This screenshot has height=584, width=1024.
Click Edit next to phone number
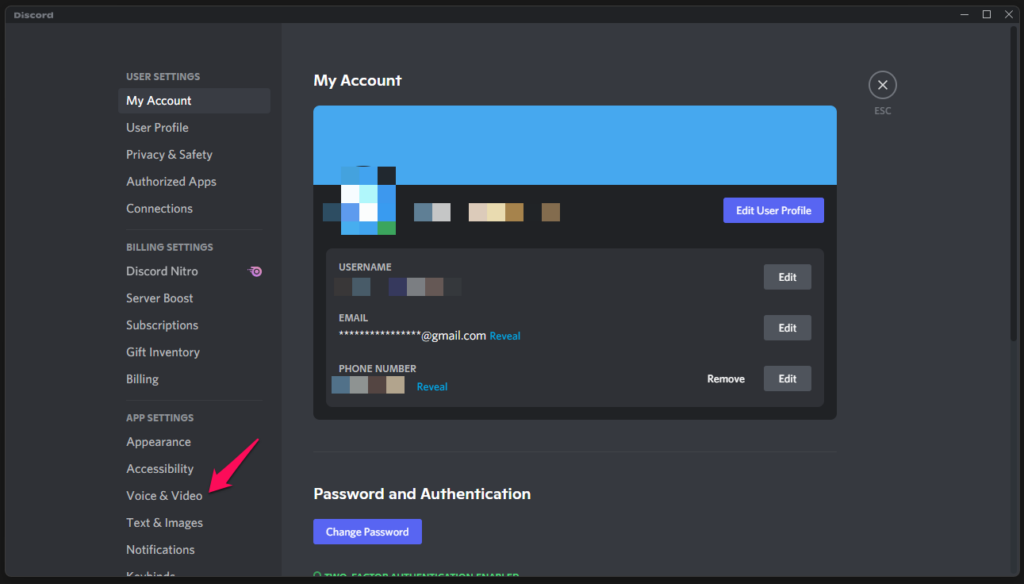tap(787, 379)
